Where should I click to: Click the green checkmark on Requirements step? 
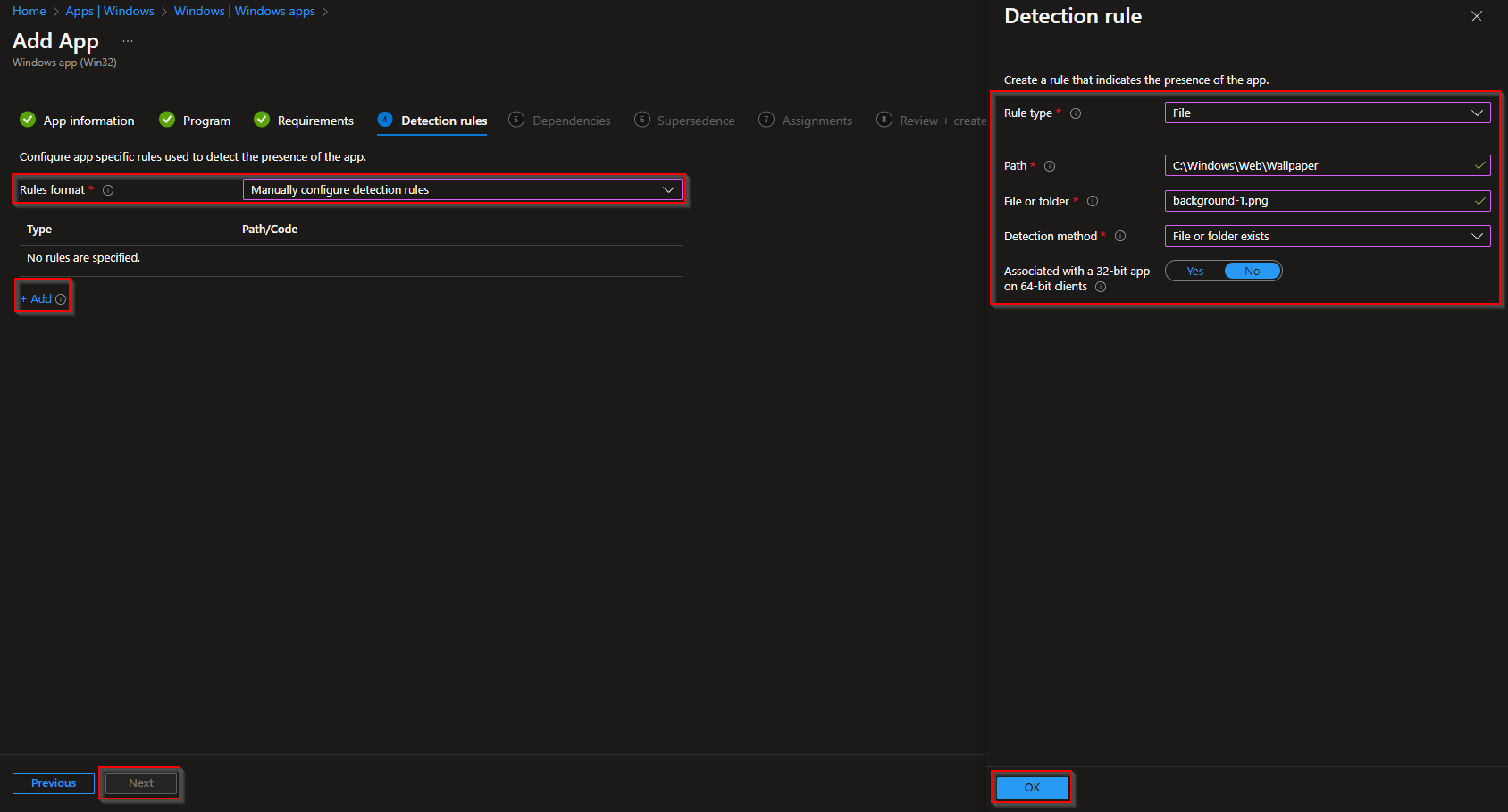261,119
